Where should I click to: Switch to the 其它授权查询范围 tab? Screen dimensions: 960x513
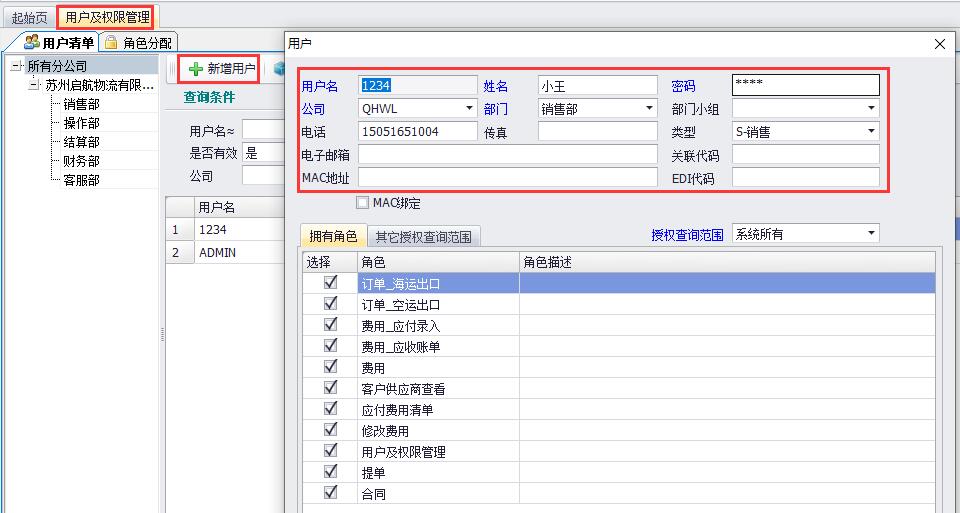coord(424,236)
